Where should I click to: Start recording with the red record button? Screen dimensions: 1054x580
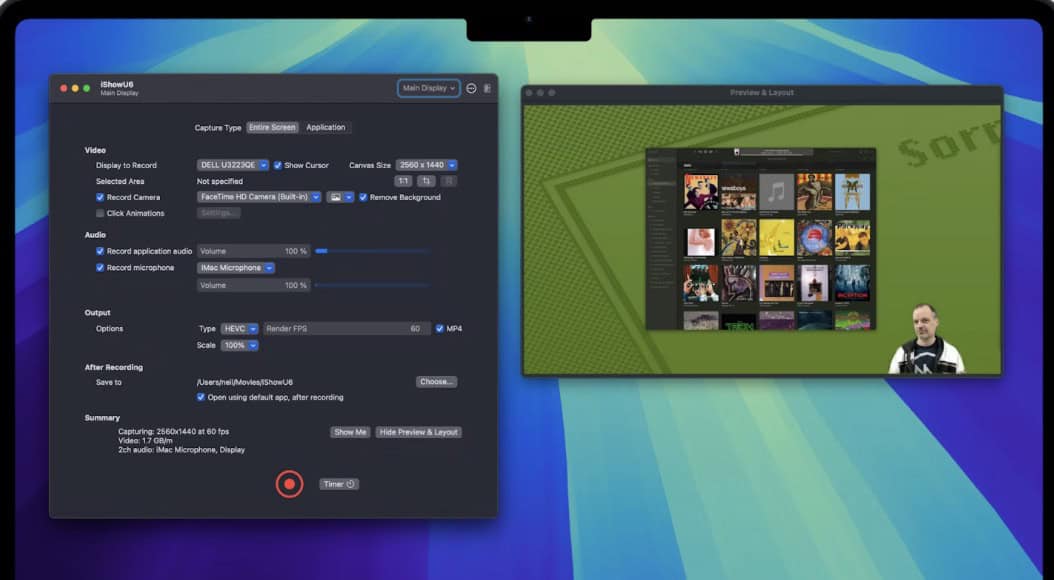(289, 484)
